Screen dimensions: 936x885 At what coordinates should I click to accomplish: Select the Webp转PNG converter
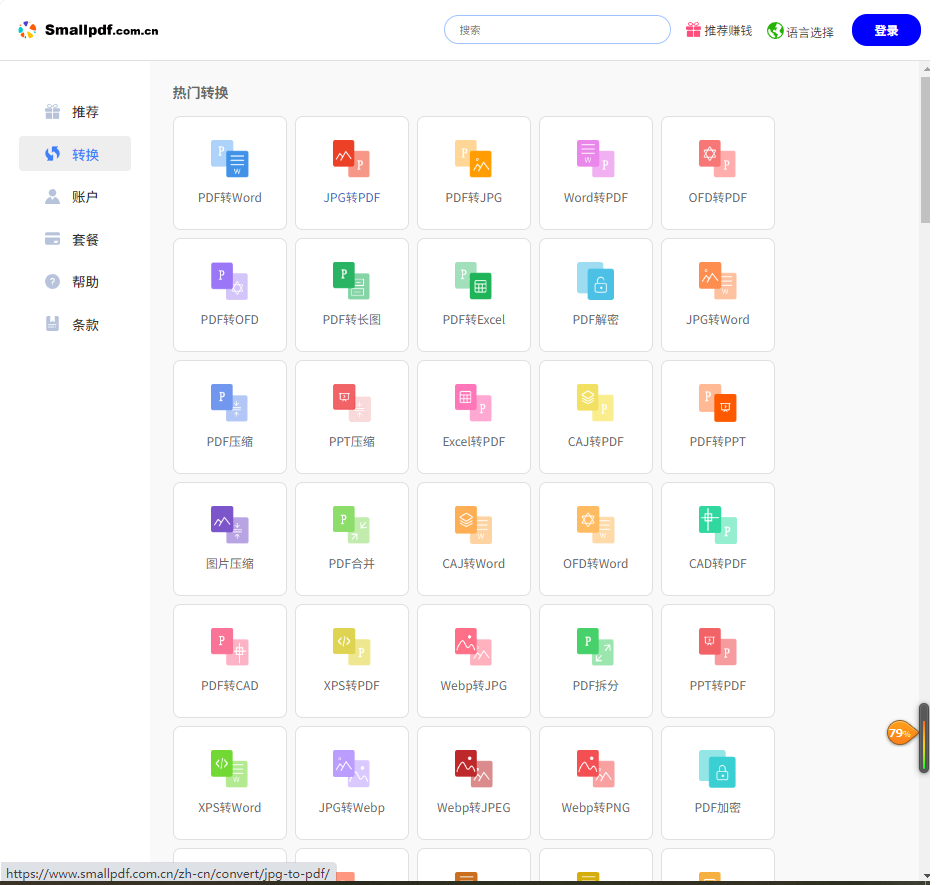596,782
